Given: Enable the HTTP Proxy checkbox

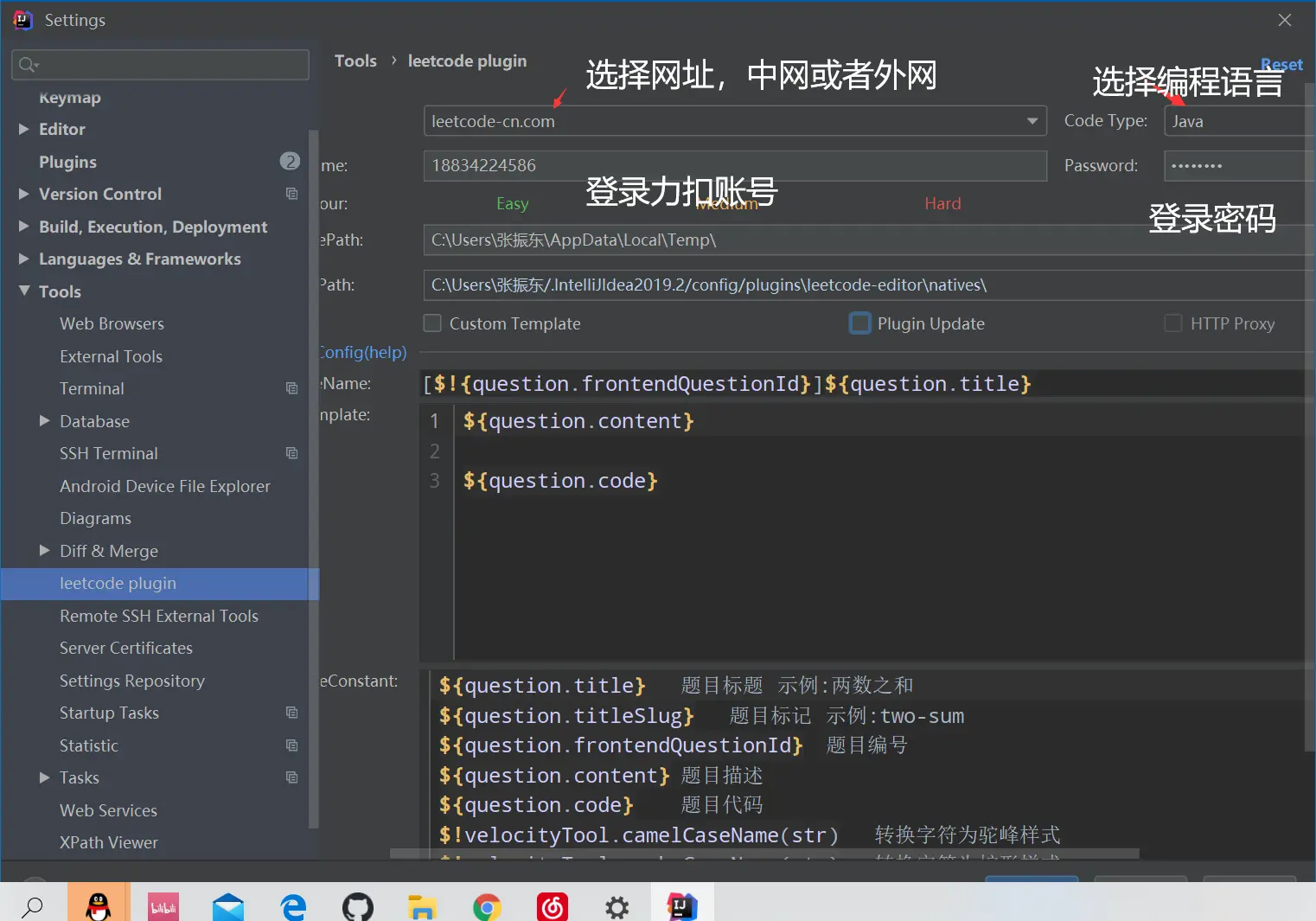Looking at the screenshot, I should pyautogui.click(x=1173, y=323).
